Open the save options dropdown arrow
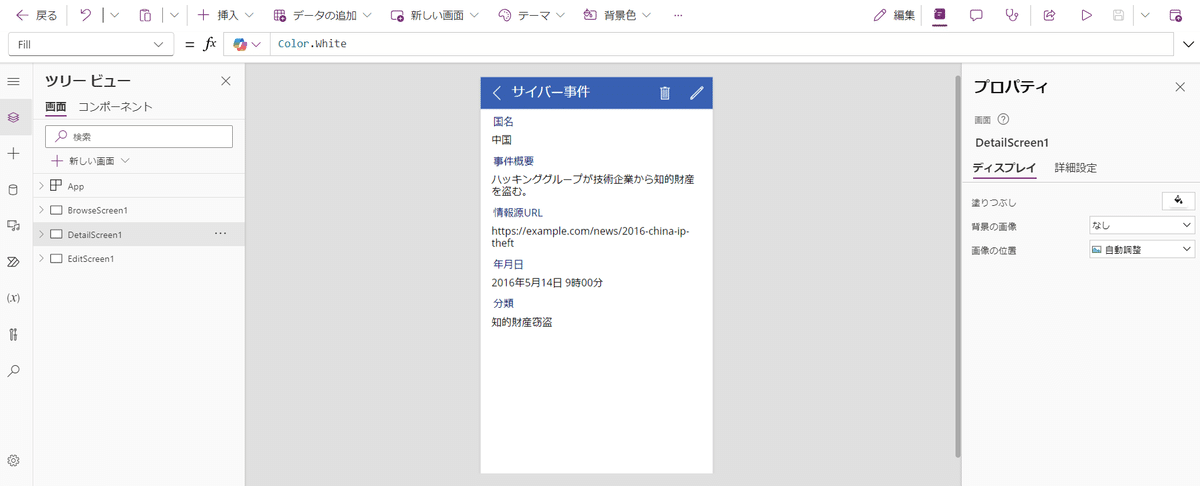The image size is (1200, 486). coord(1144,16)
